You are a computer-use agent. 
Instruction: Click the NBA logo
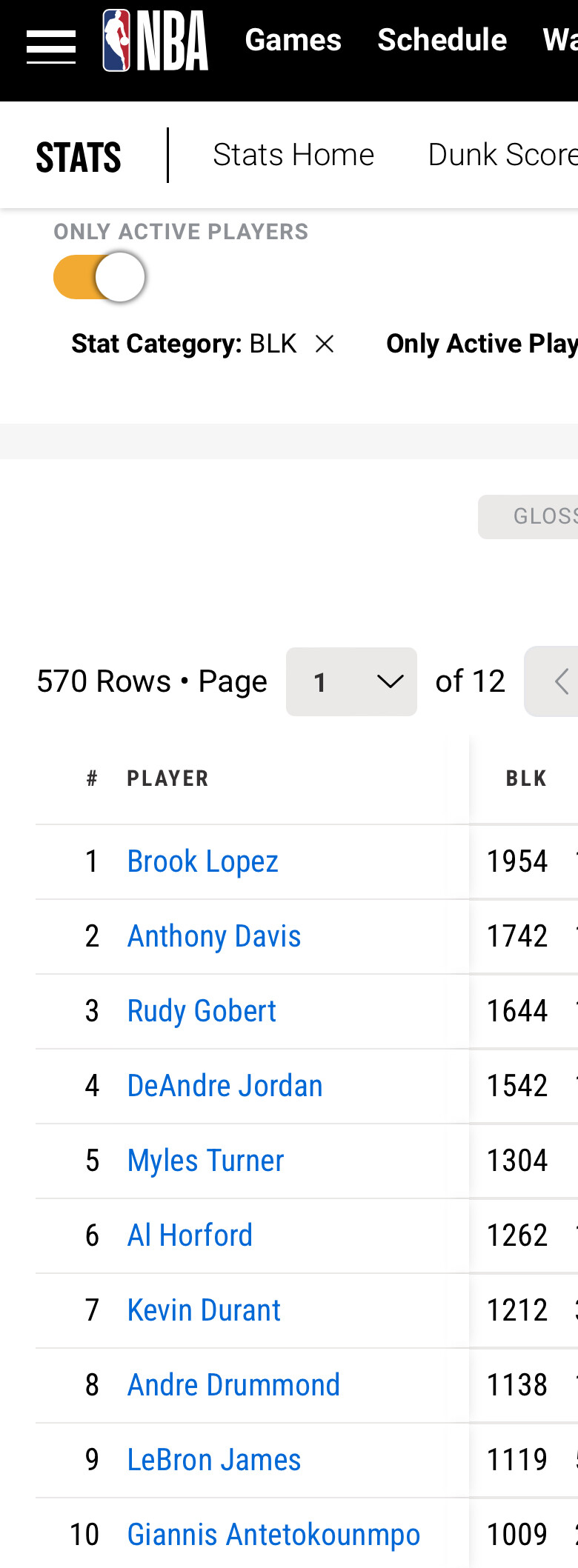click(x=156, y=41)
